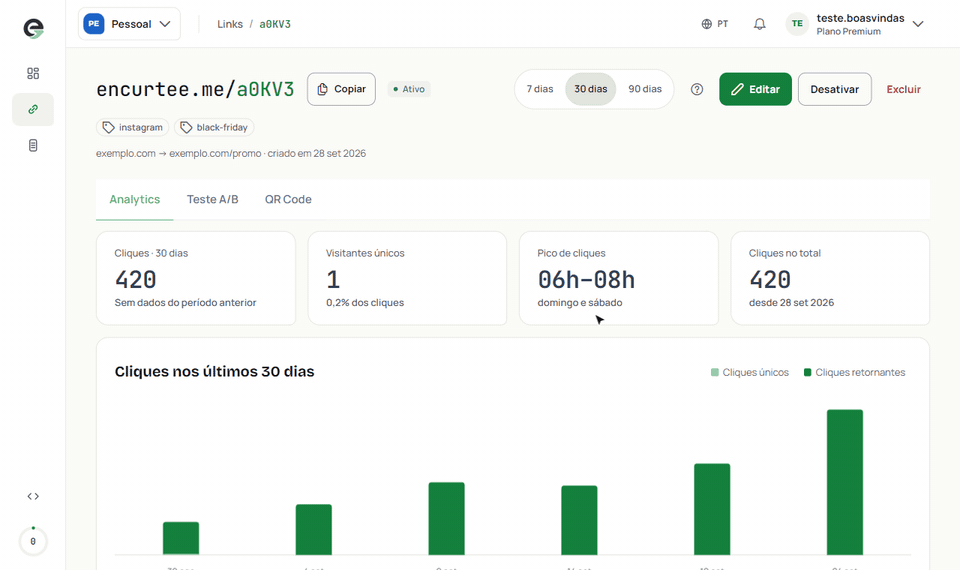960x570 pixels.
Task: Go to Links breadcrumb
Action: pos(230,24)
